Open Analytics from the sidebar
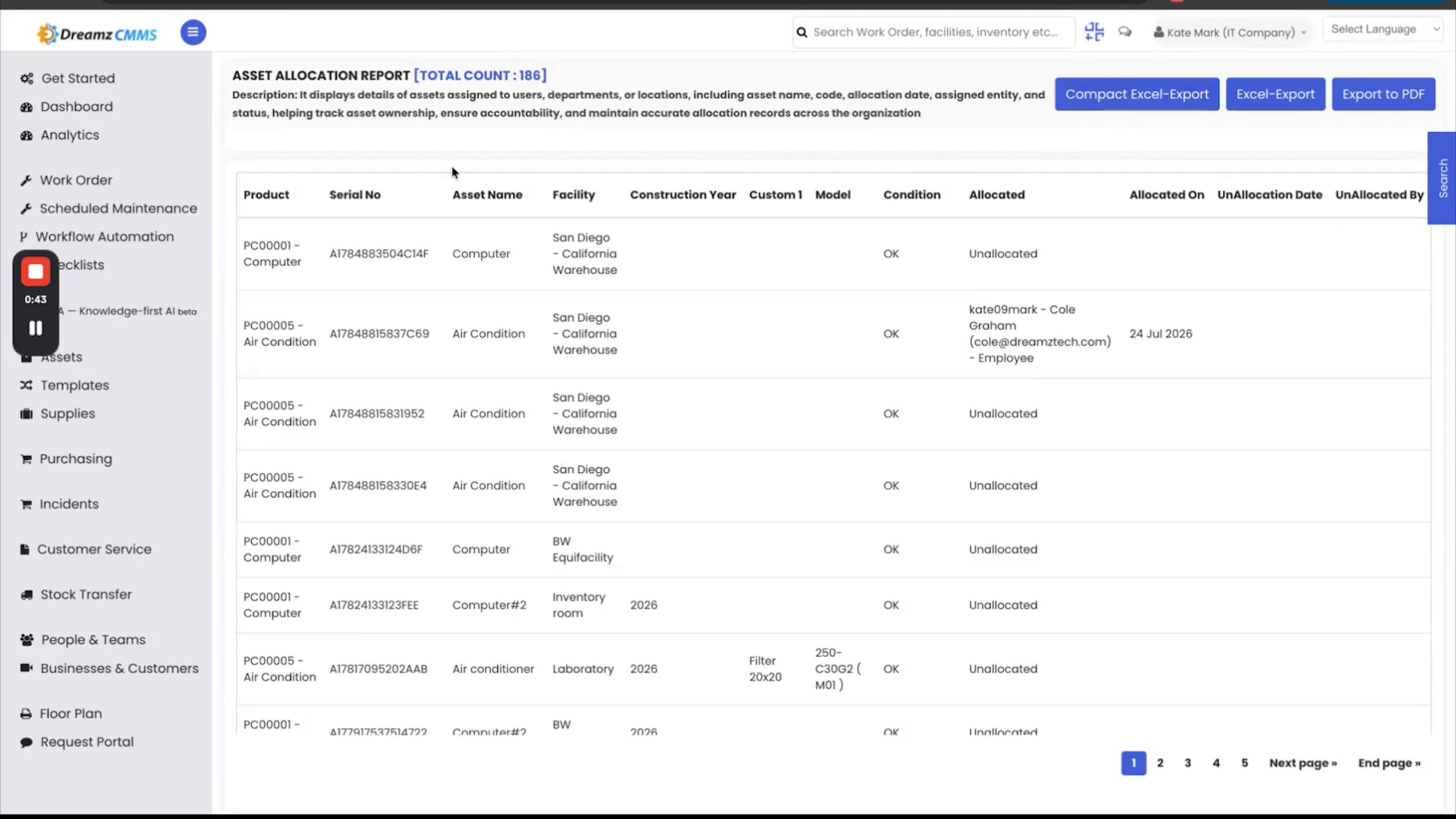The height and width of the screenshot is (819, 1456). point(70,135)
